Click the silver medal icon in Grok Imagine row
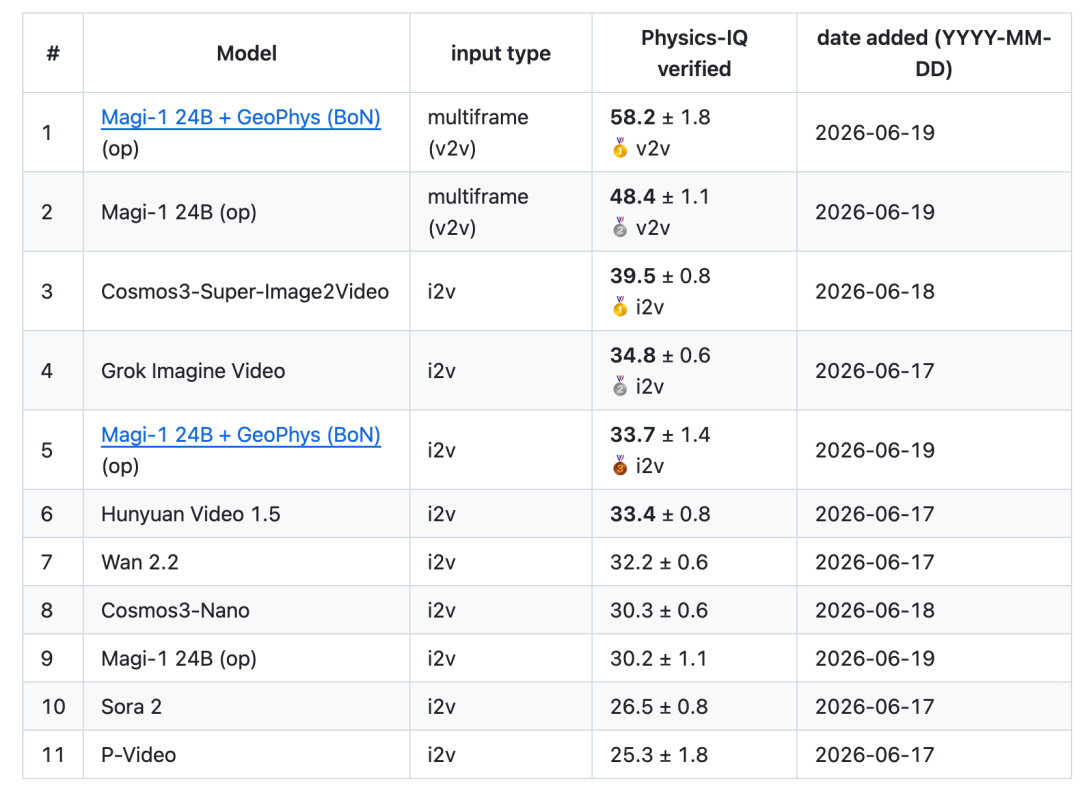The image size is (1080, 790). [620, 386]
